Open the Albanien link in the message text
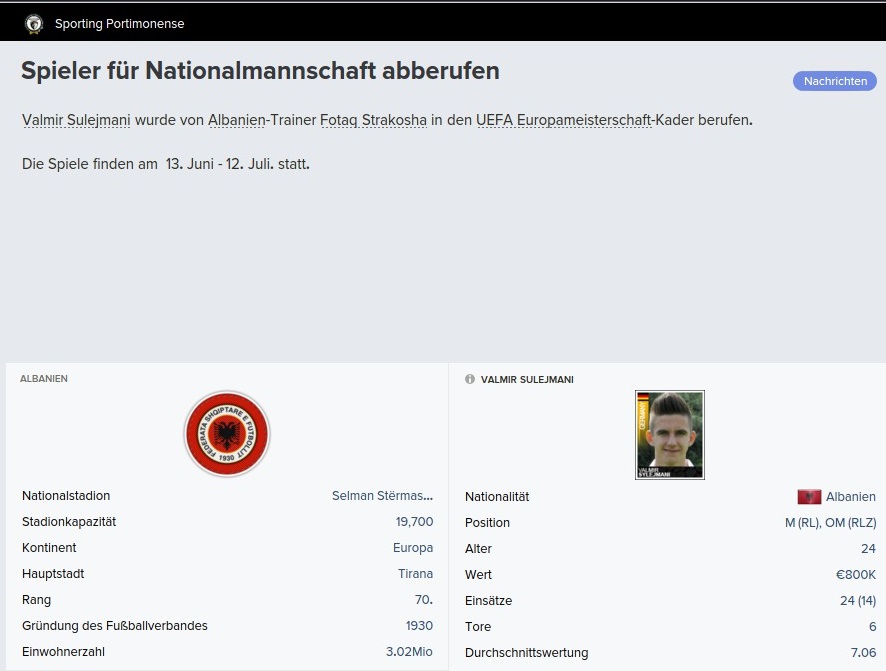Viewport: 886px width, 671px height. 236,120
